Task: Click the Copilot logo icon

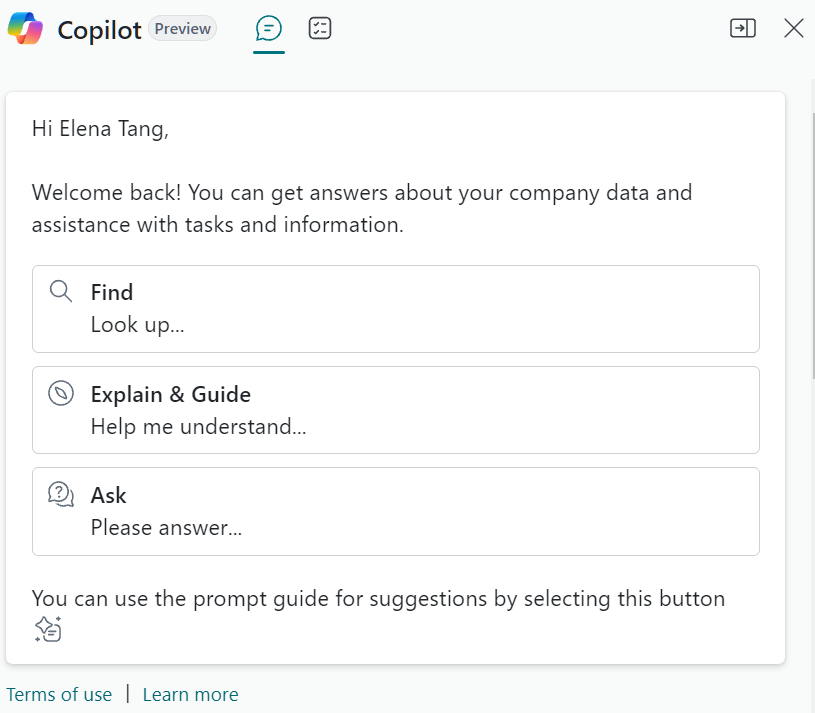Action: (25, 29)
